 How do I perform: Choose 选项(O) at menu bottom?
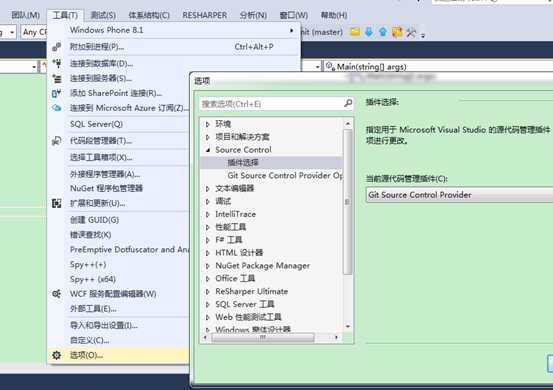pyautogui.click(x=118, y=355)
